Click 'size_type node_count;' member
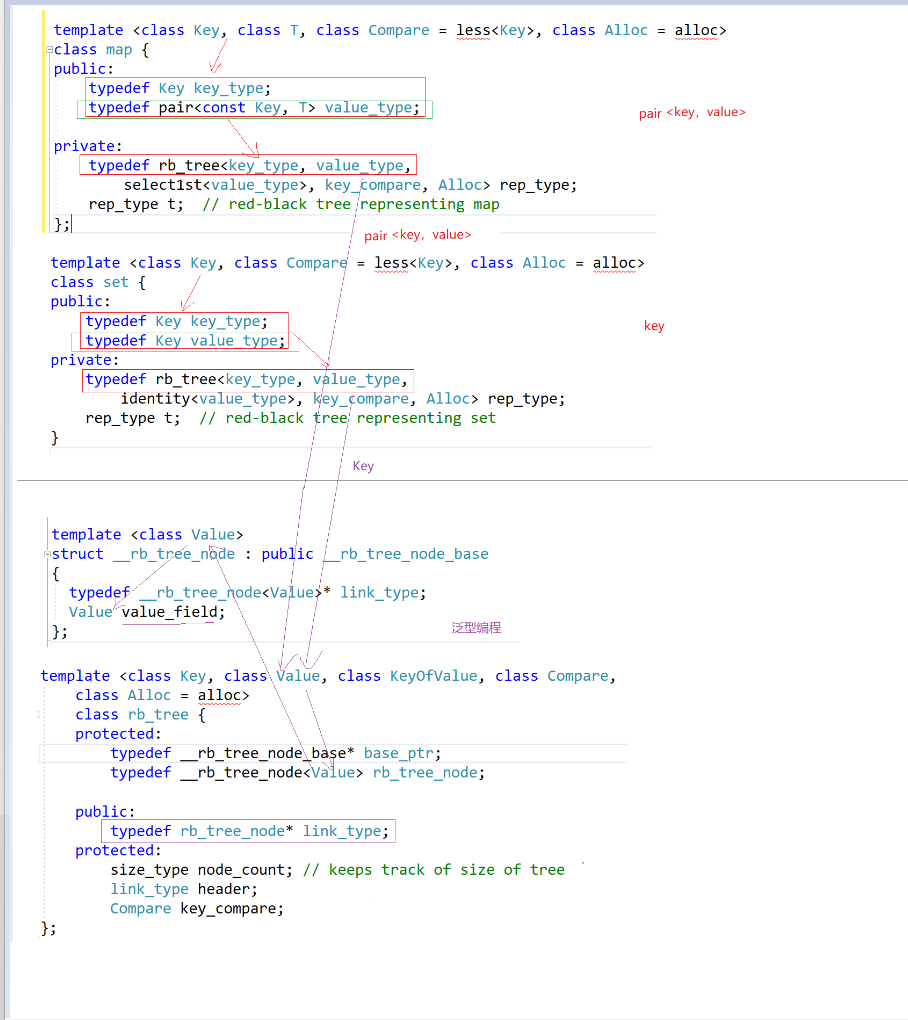Viewport: 908px width, 1020px height. [x=202, y=870]
